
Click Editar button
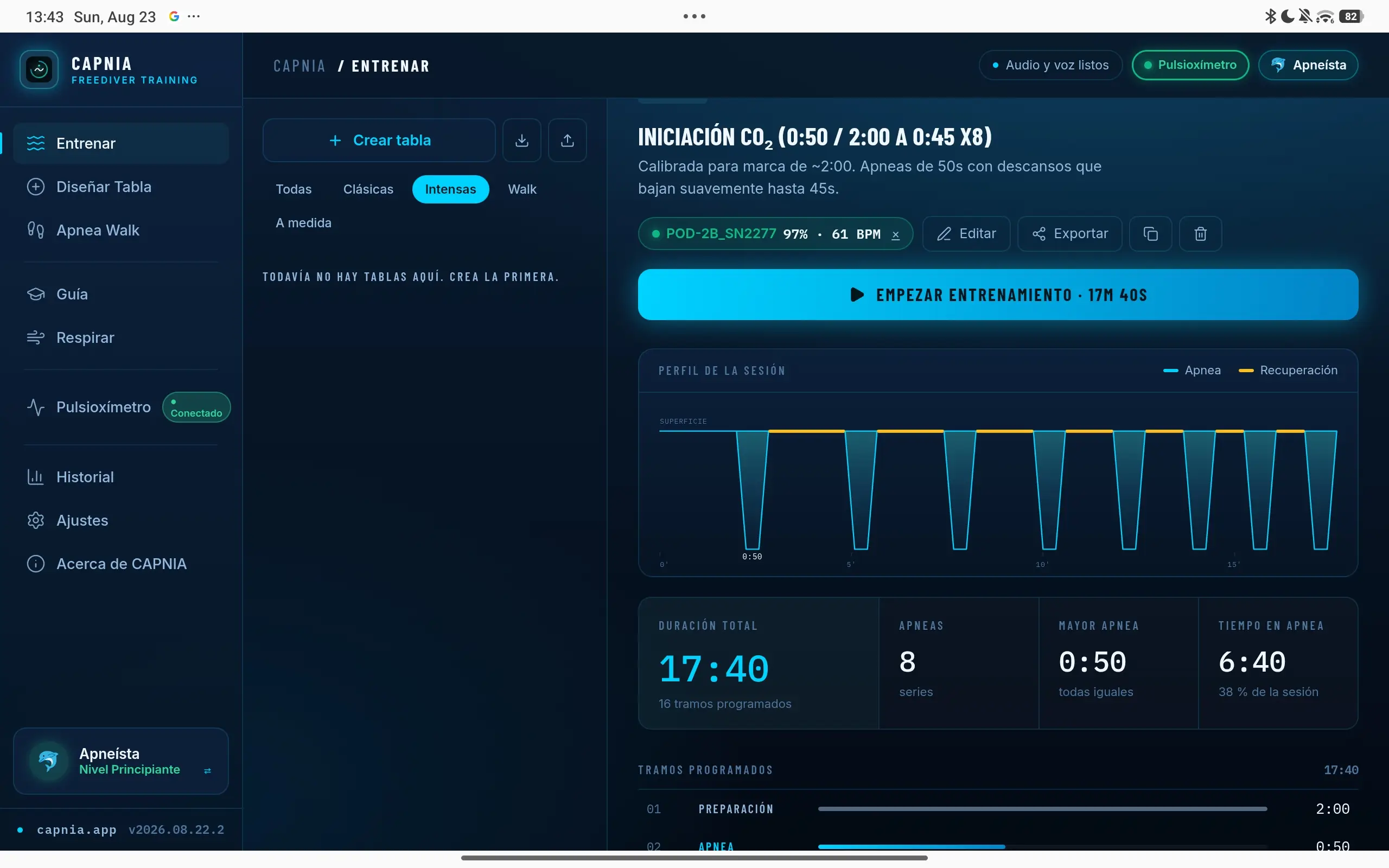point(966,234)
